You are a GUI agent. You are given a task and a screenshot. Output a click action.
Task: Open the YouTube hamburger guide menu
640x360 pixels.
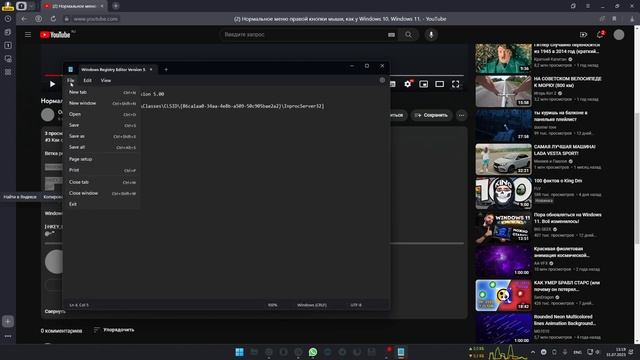[x=28, y=35]
